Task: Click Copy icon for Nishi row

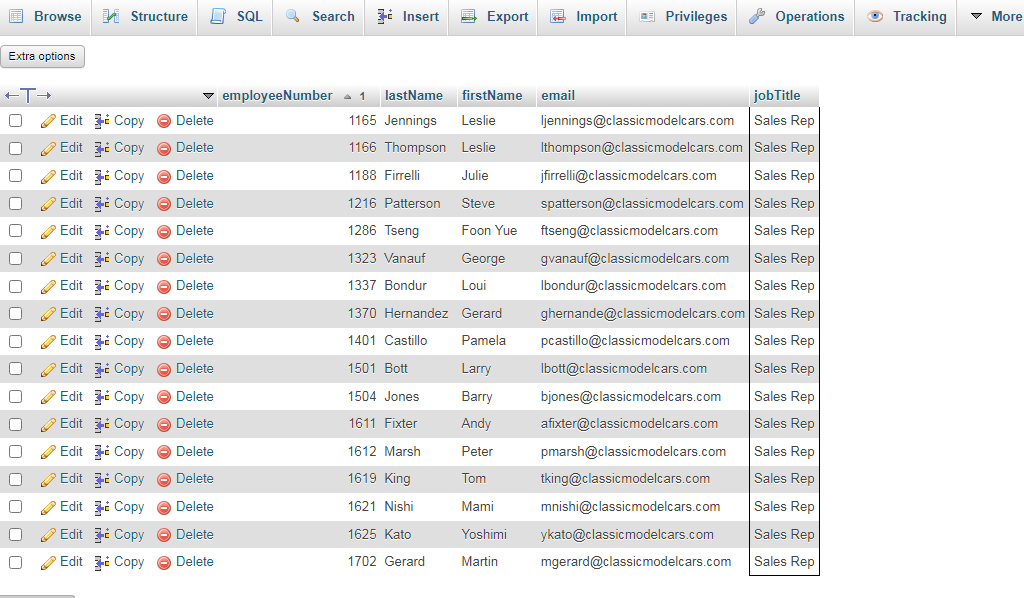Action: tap(101, 507)
